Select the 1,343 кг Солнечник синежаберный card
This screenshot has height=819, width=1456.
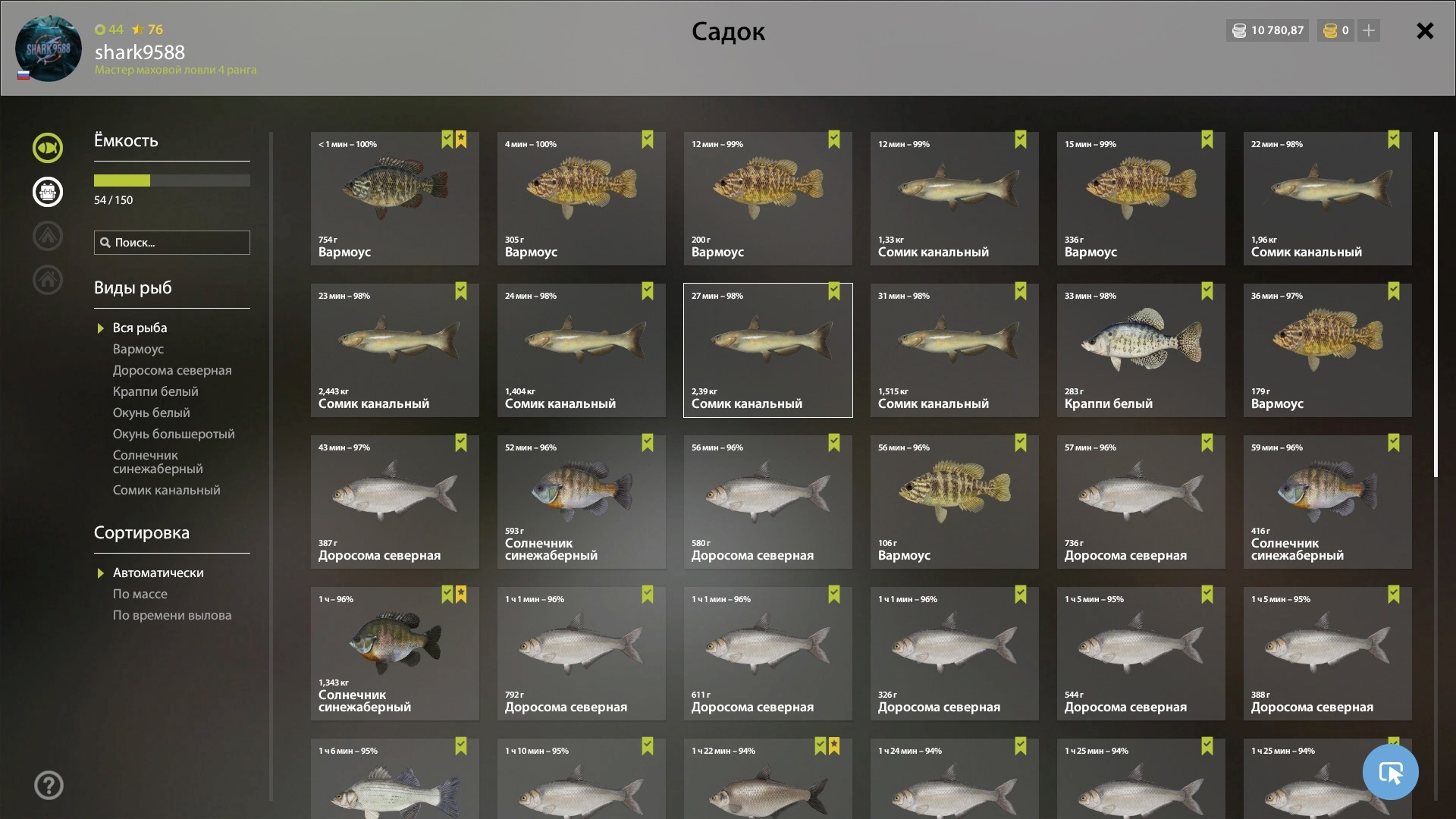click(395, 654)
